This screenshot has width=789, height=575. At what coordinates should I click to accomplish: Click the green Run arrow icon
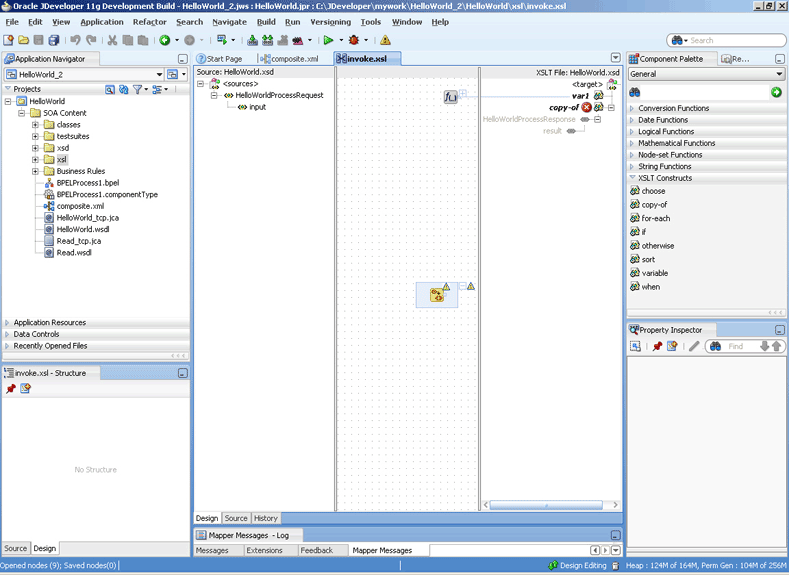click(x=329, y=40)
